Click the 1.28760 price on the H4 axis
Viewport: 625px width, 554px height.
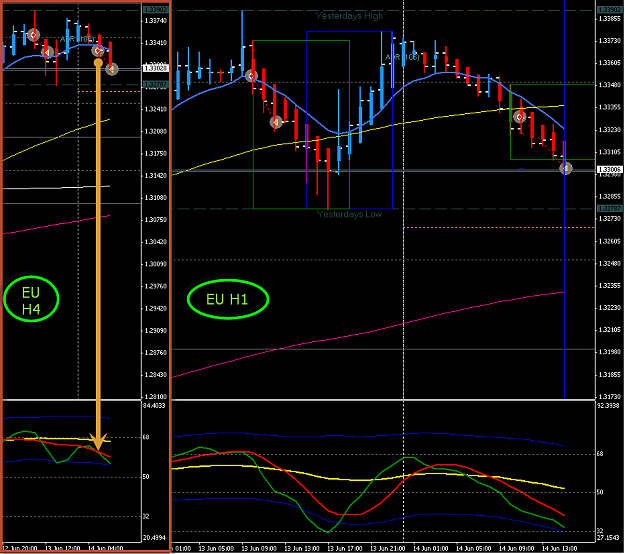click(x=156, y=353)
